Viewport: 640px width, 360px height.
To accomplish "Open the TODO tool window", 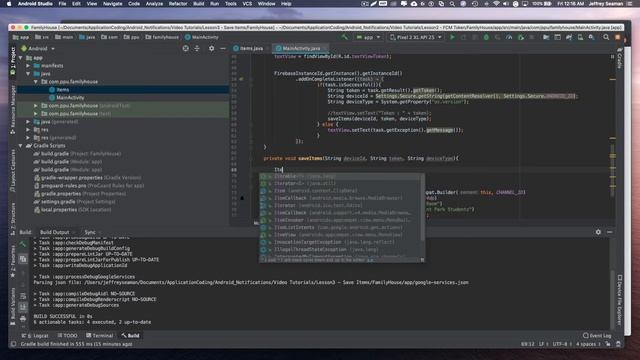I will pos(67,336).
